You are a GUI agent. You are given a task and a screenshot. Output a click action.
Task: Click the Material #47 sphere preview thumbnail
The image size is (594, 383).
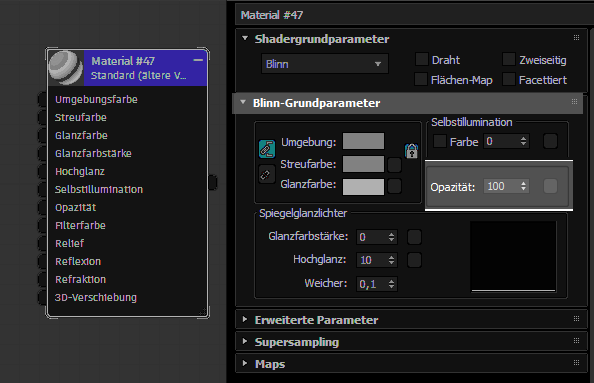coord(66,68)
